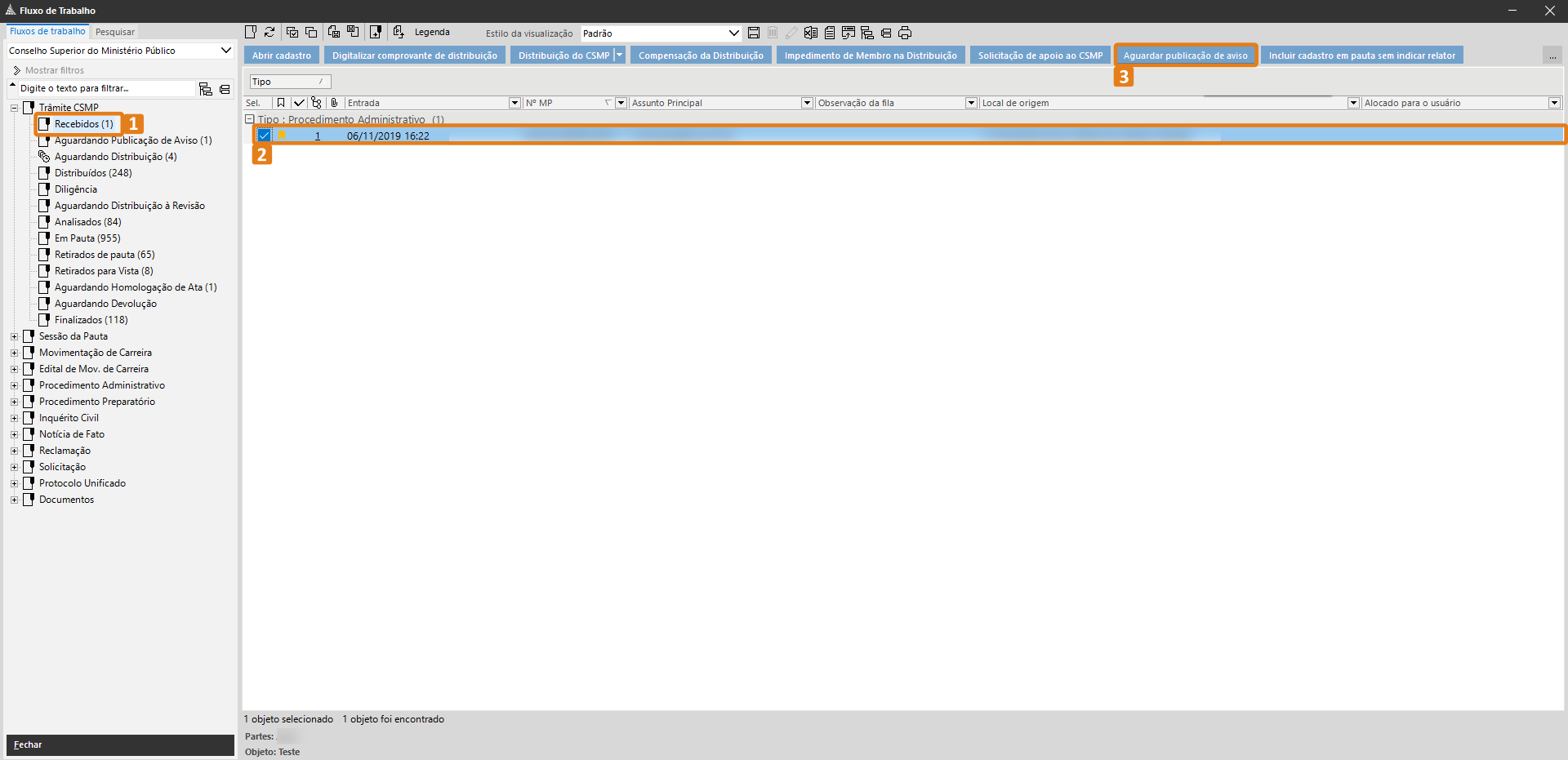Click the comment/note window icon in toolbar
This screenshot has width=1568, height=760.
[x=849, y=33]
